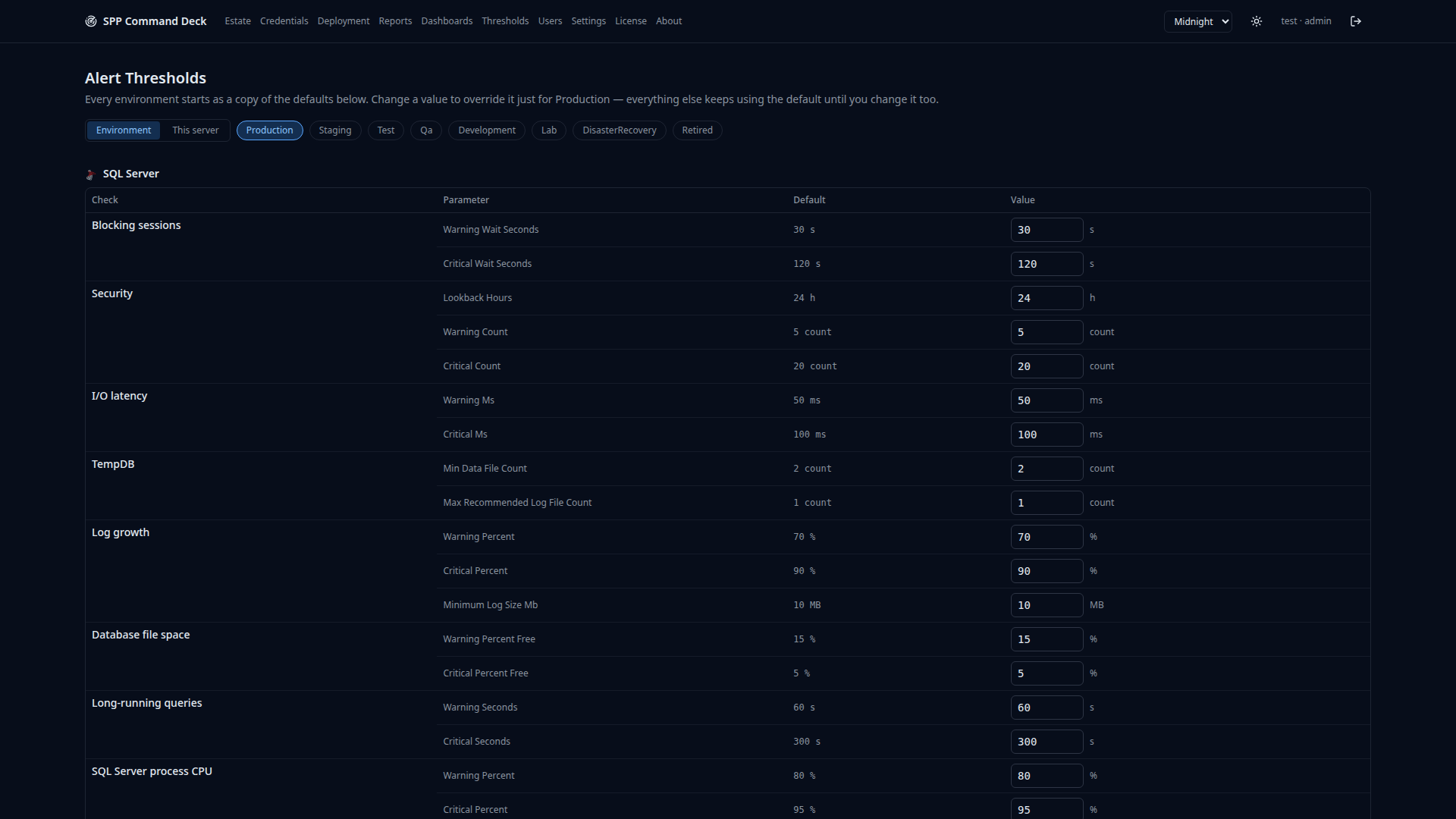Image resolution: width=1456 pixels, height=819 pixels.
Task: Edit the I/O latency Critical Ms field
Action: coord(1046,435)
